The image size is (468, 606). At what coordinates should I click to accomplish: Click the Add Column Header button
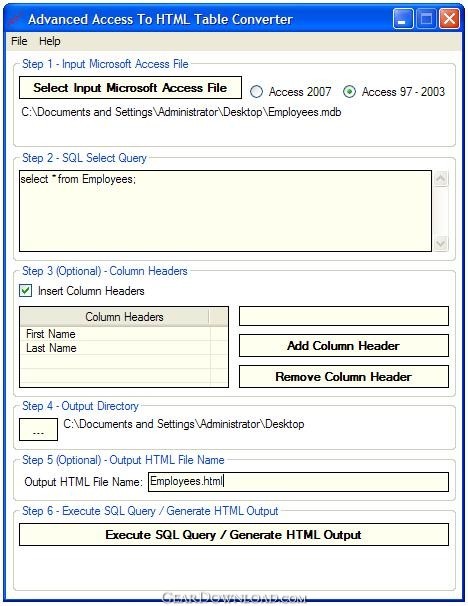click(344, 346)
